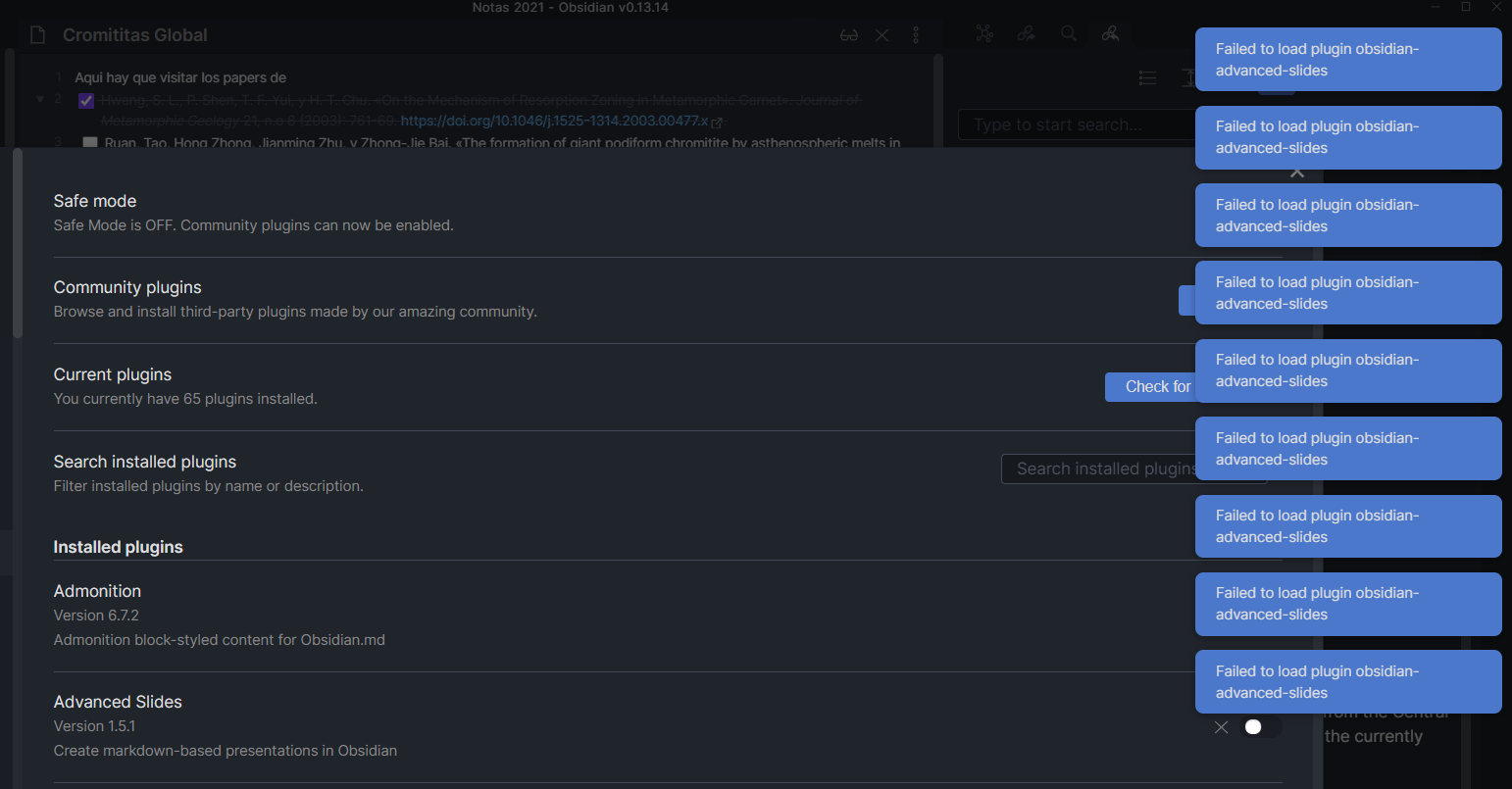Click the note file icon beside Cromititas Global
1512x789 pixels.
pos(36,34)
